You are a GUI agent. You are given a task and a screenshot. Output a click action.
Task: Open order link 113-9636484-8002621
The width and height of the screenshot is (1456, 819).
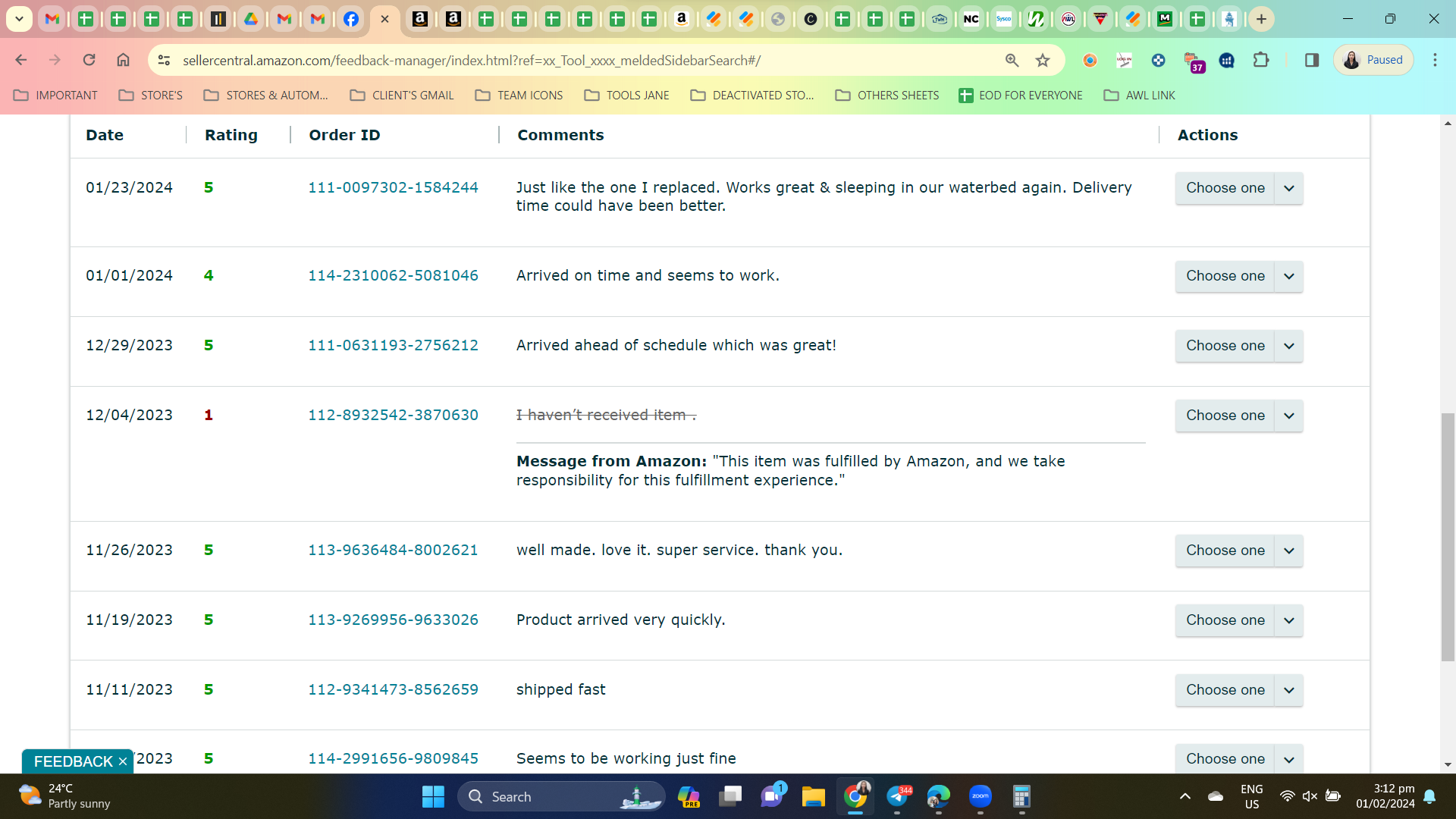393,550
